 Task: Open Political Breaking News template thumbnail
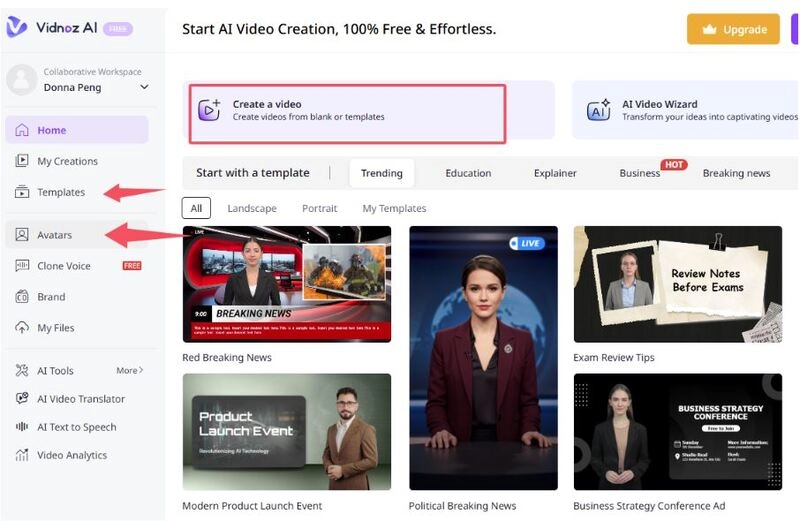[x=483, y=358]
